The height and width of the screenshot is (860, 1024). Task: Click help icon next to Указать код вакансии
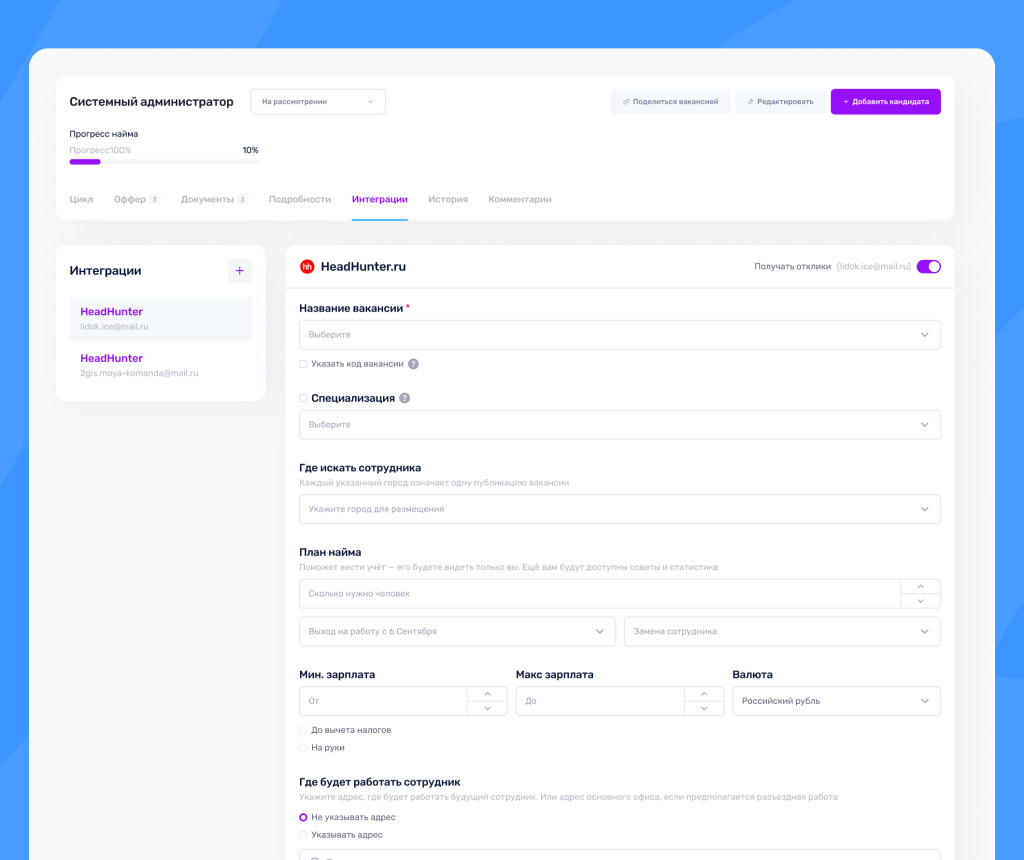[x=413, y=364]
